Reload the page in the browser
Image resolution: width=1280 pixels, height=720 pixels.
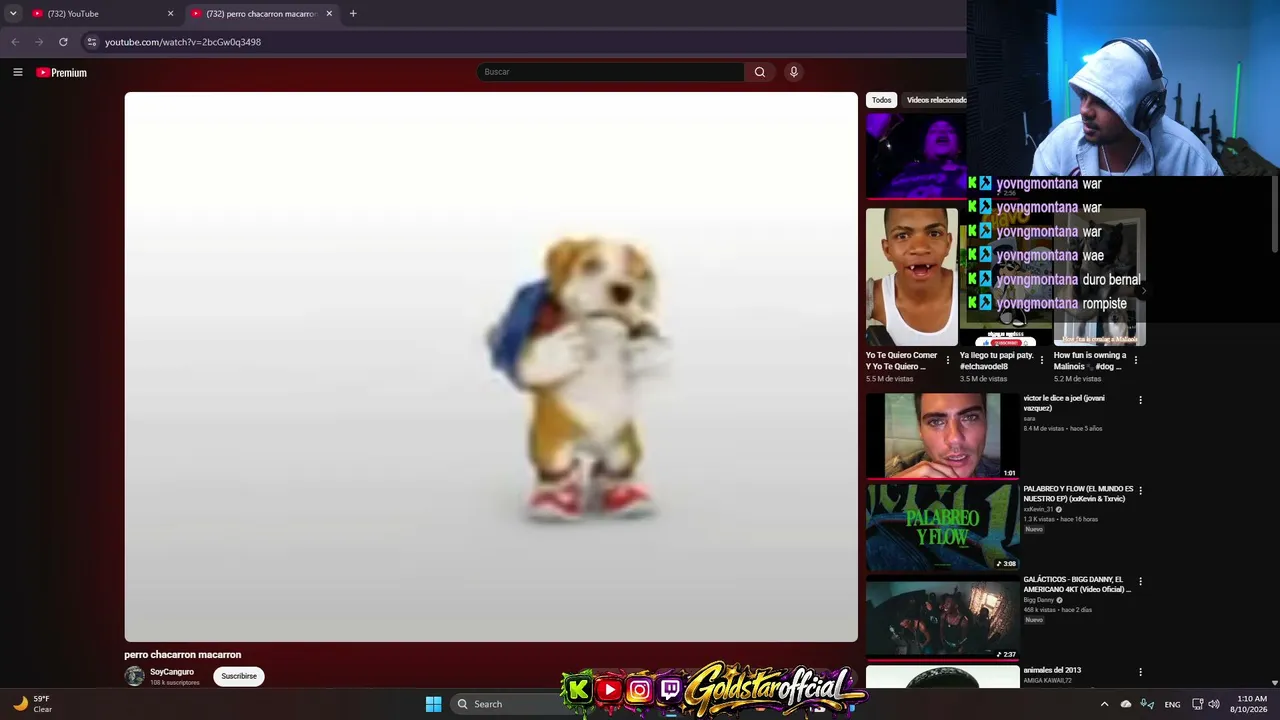(63, 42)
